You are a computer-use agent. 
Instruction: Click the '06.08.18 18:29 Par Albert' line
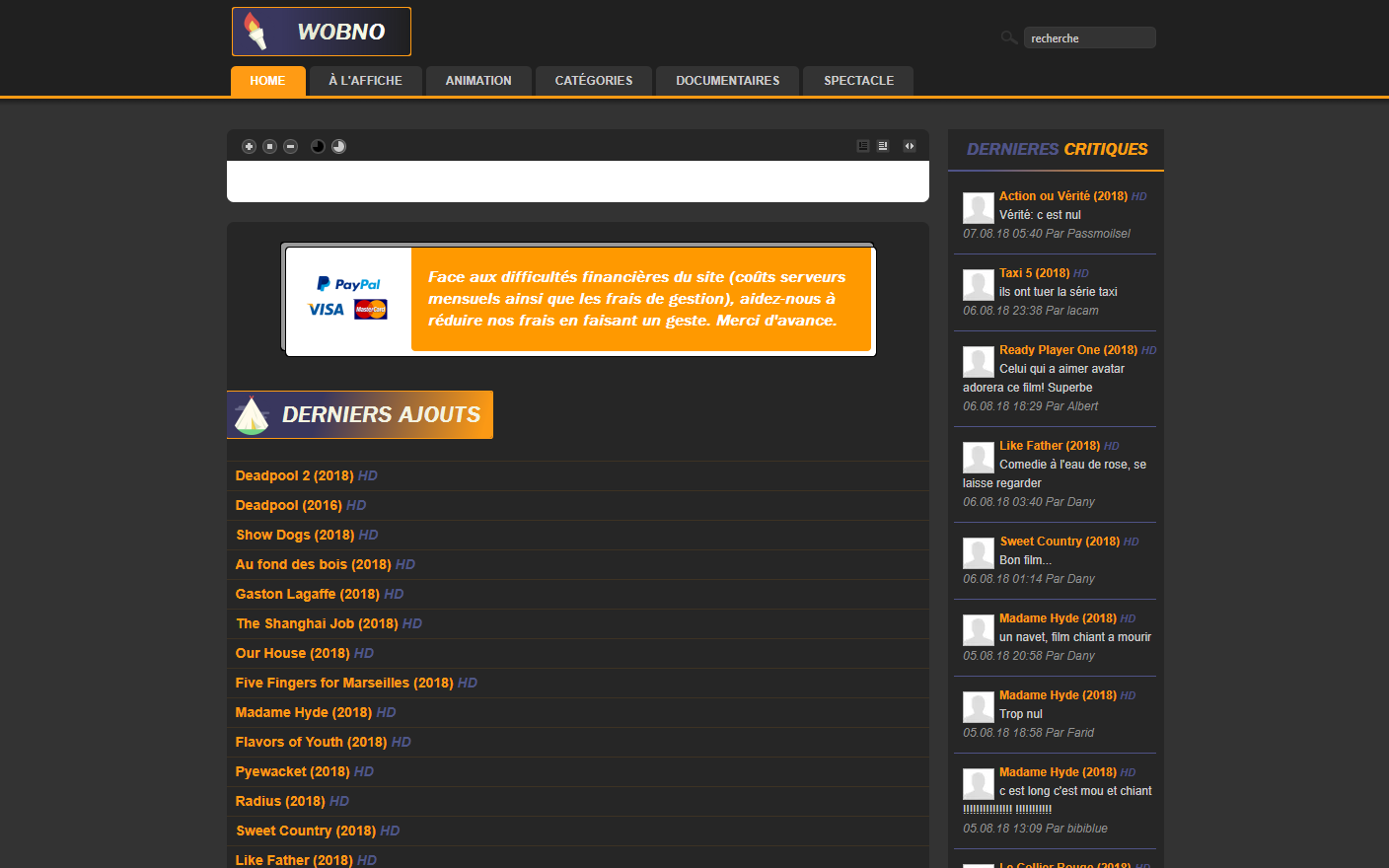coord(1031,406)
